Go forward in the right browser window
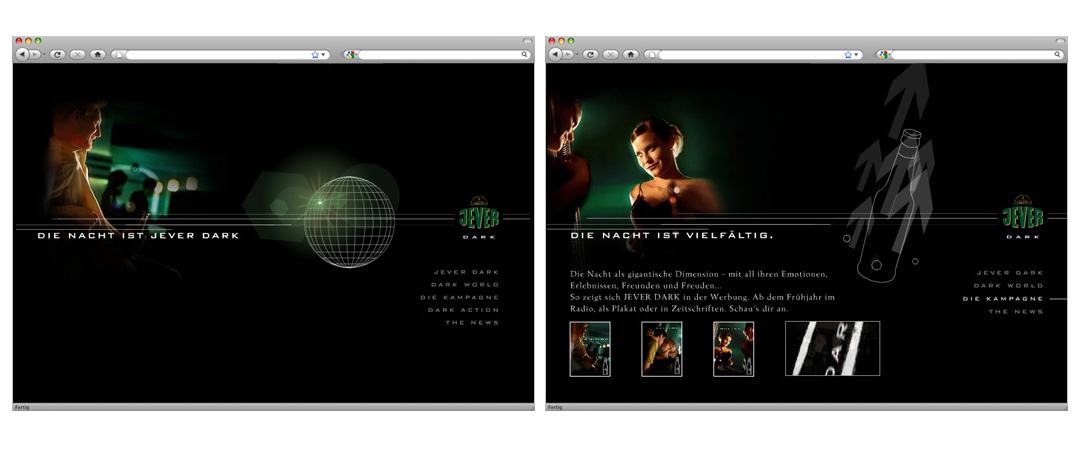 pos(567,54)
